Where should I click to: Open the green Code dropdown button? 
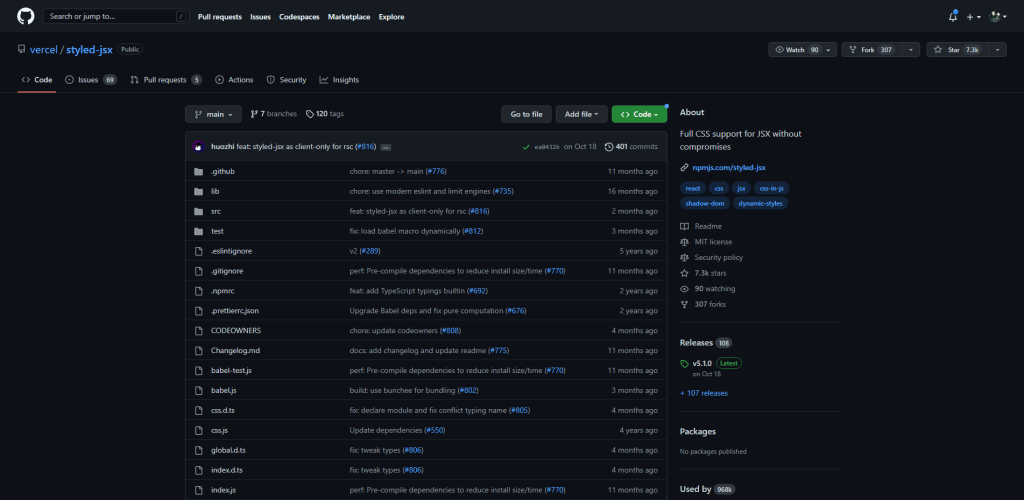click(639, 114)
